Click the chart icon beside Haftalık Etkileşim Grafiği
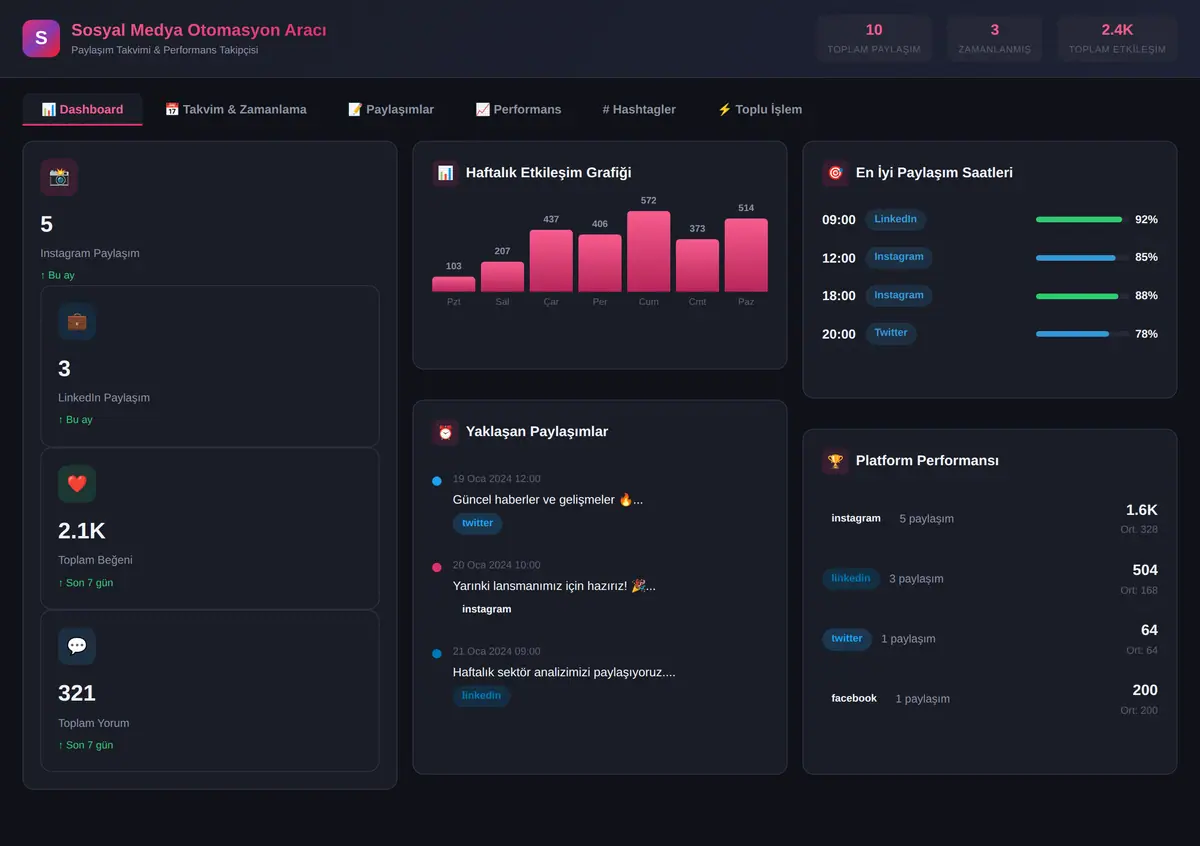 pos(446,173)
